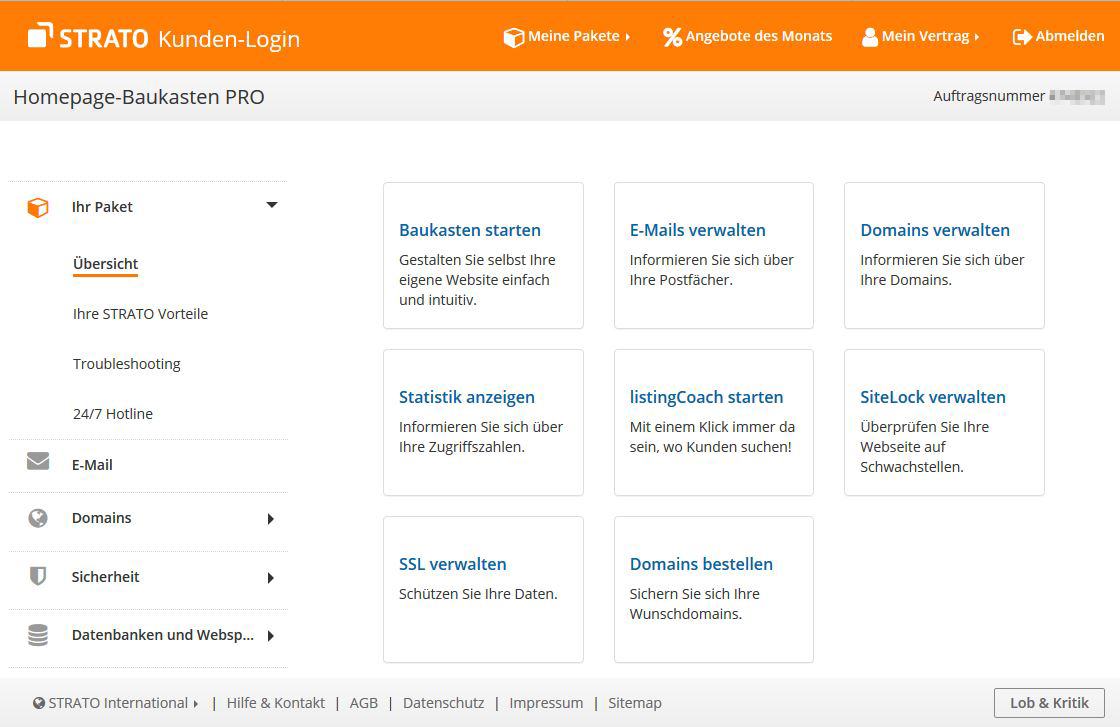The height and width of the screenshot is (727, 1120).
Task: Open 24/7 Hotline in the sidebar
Action: point(113,413)
